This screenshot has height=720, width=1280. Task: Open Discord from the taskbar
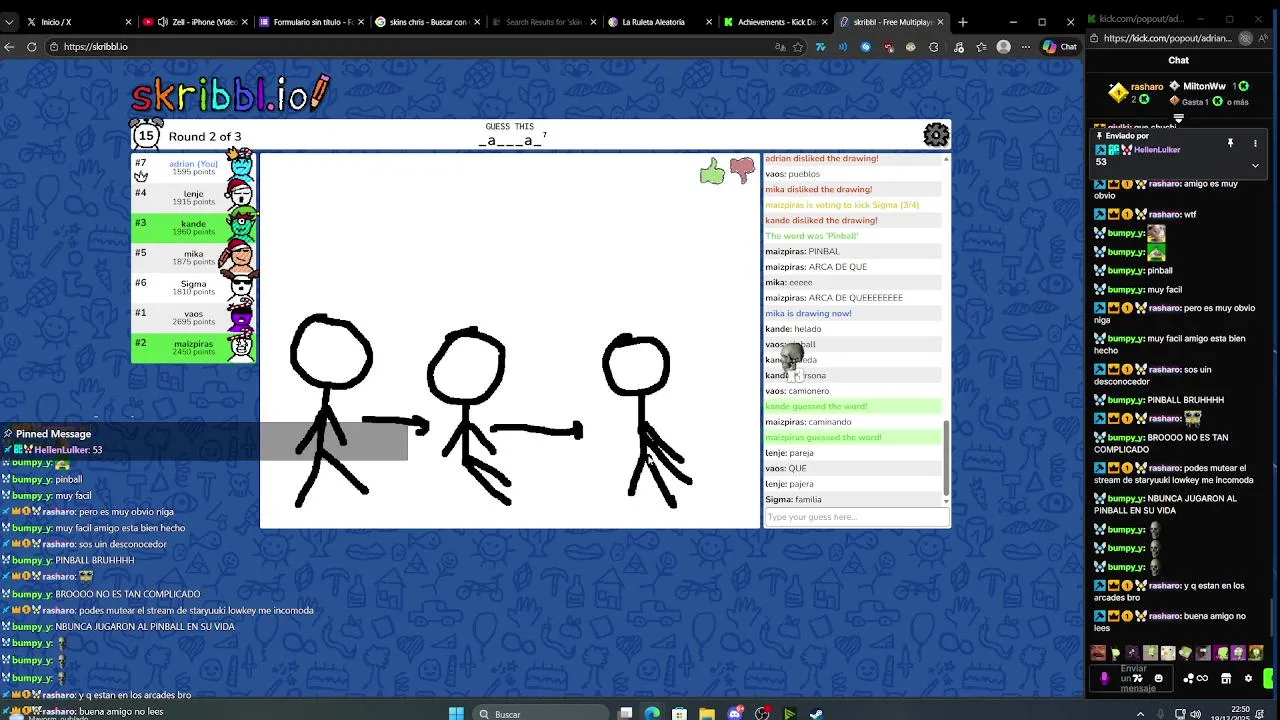pyautogui.click(x=735, y=713)
